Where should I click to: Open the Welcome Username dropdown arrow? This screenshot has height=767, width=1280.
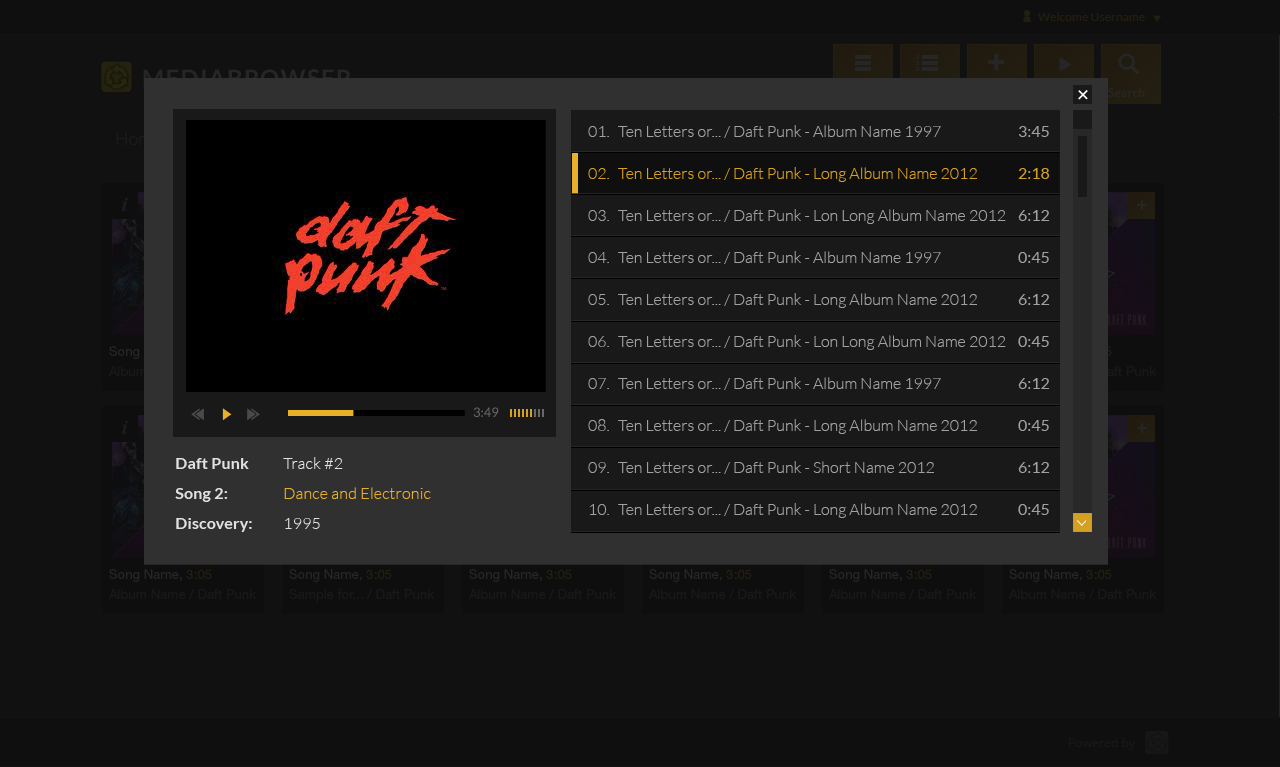[x=1157, y=18]
